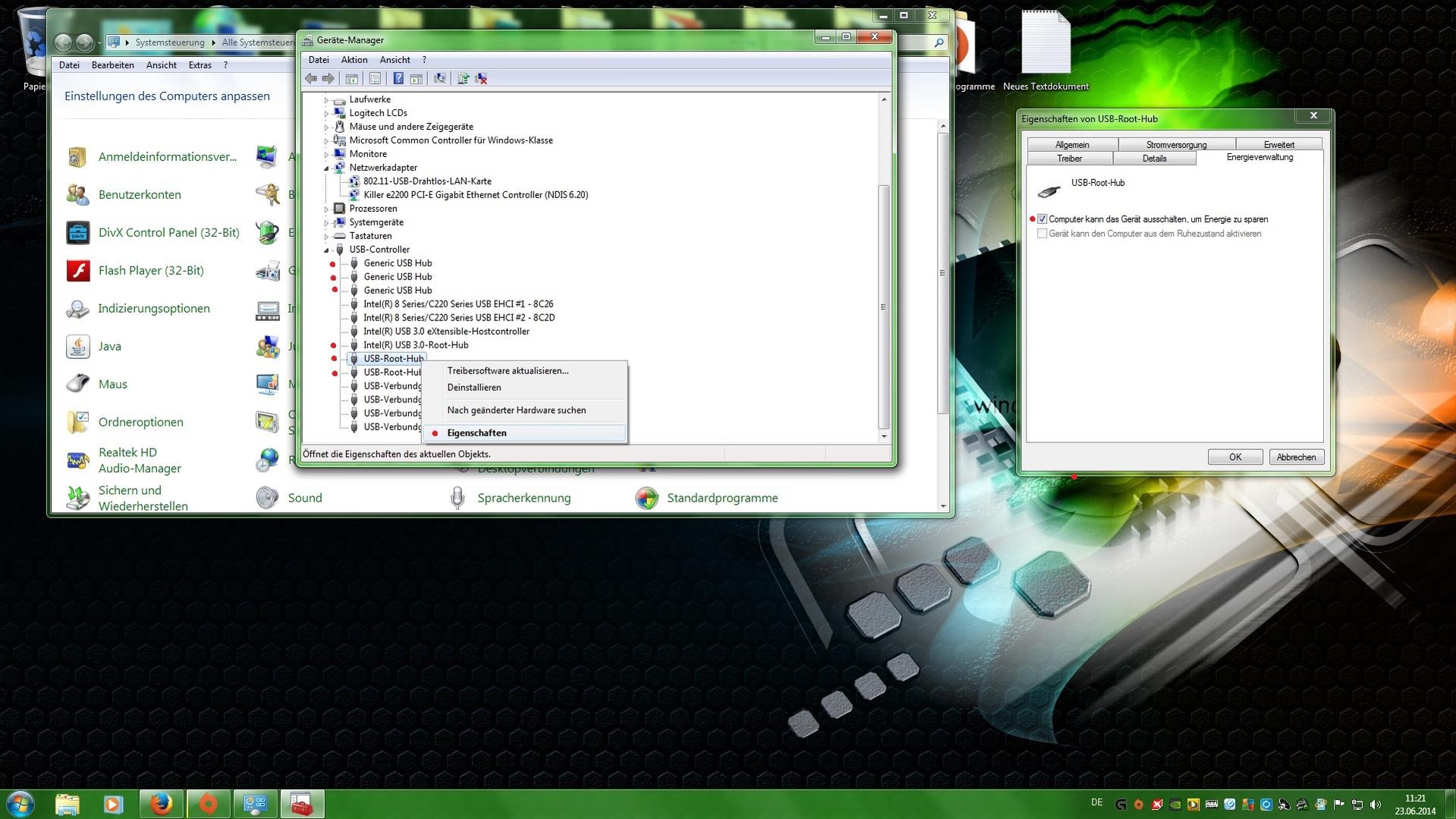Click the Geräte-Manager scrollbar down arrow
The image size is (1456, 819).
883,436
